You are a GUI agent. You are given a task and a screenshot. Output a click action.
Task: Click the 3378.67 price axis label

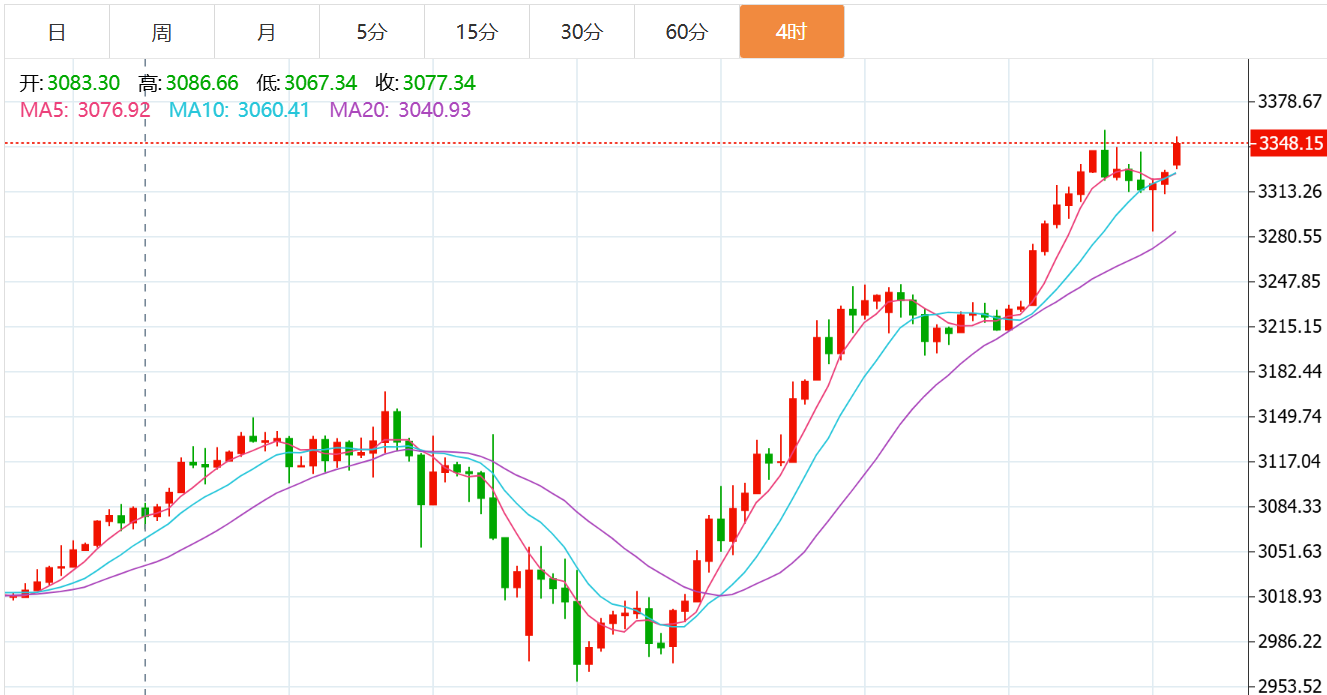(x=1291, y=101)
